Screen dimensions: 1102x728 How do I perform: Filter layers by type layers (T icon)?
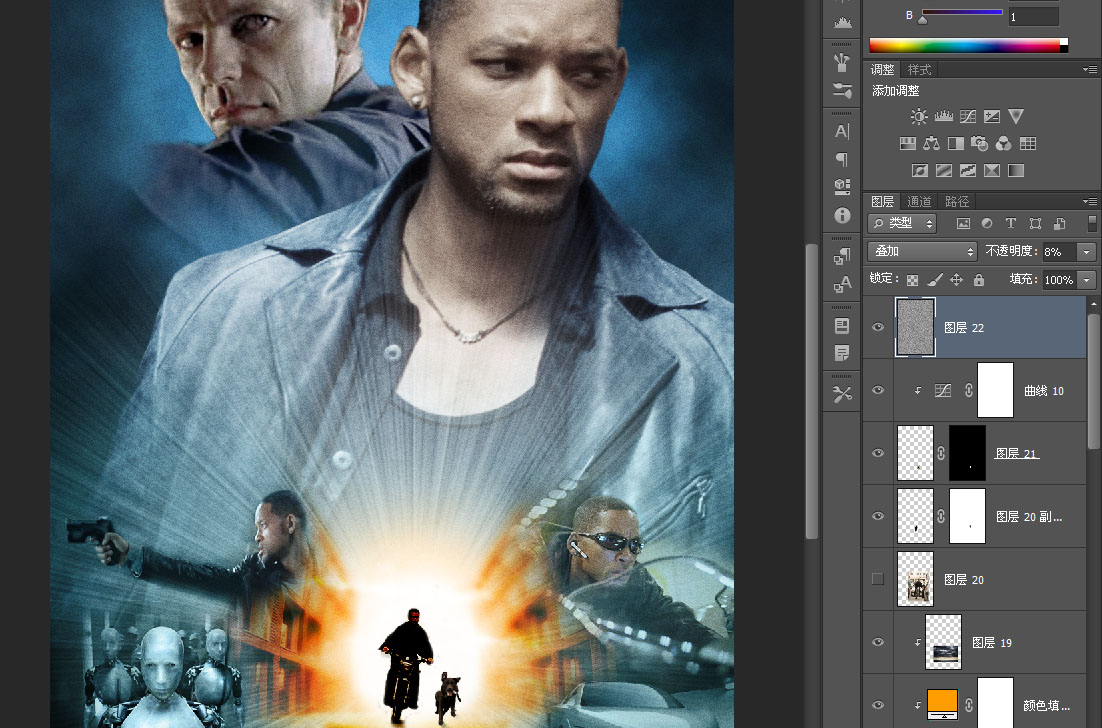(x=1011, y=223)
